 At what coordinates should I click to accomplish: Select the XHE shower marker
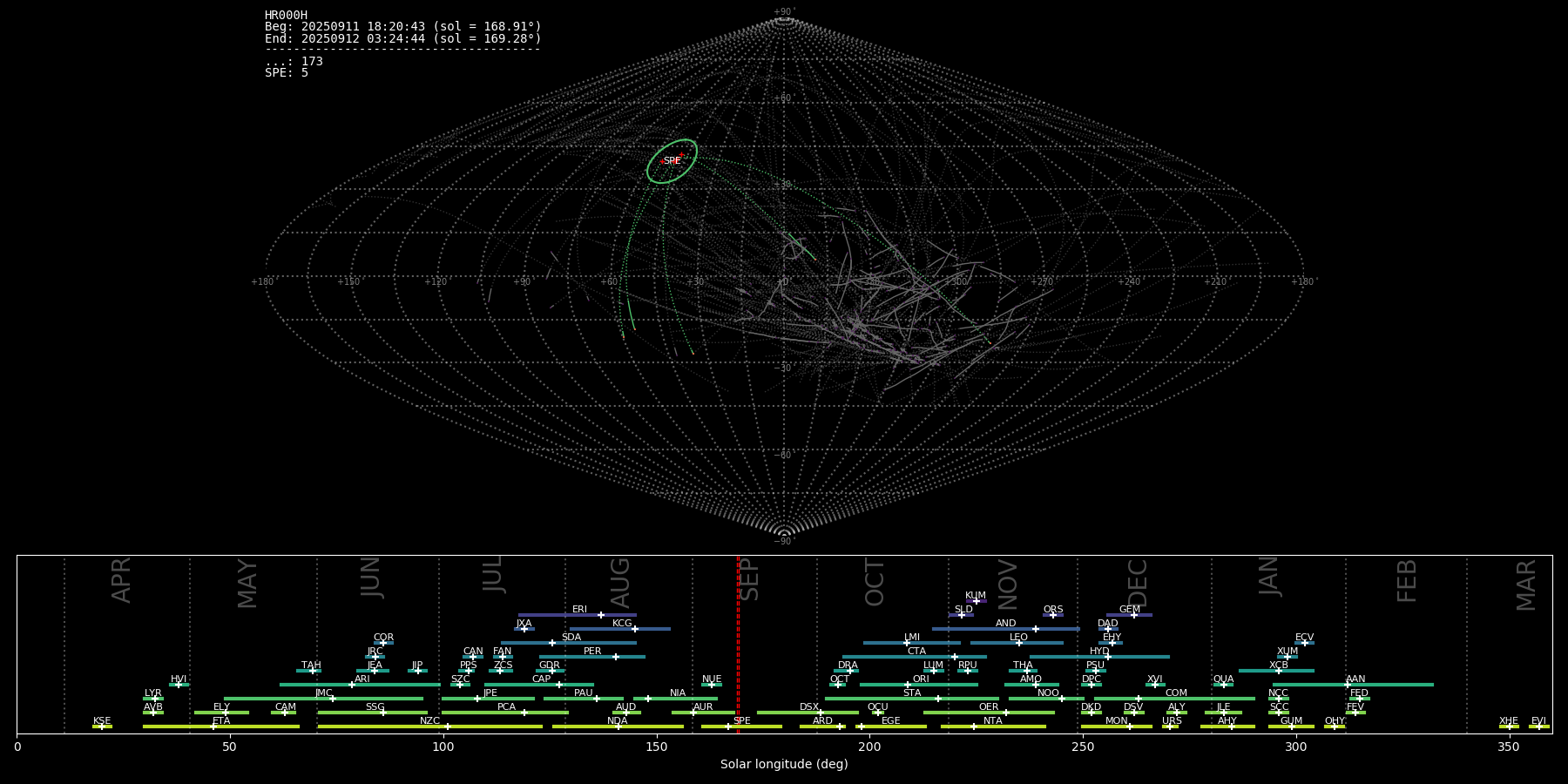pos(1509,727)
